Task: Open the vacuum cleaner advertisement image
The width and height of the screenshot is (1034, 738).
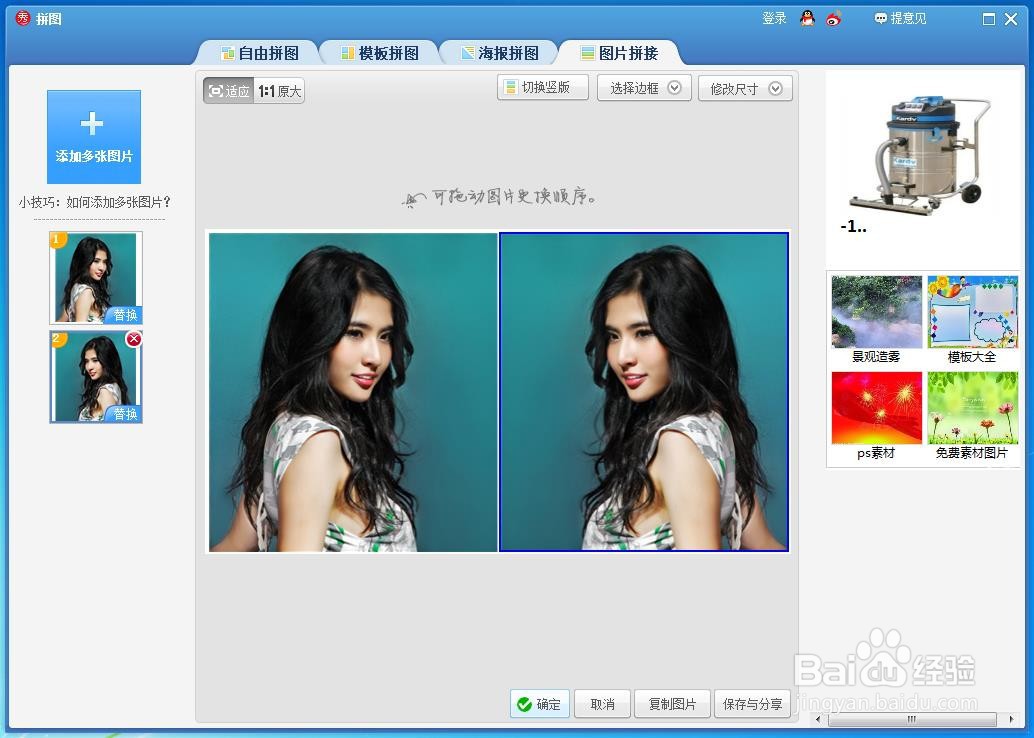Action: (922, 155)
